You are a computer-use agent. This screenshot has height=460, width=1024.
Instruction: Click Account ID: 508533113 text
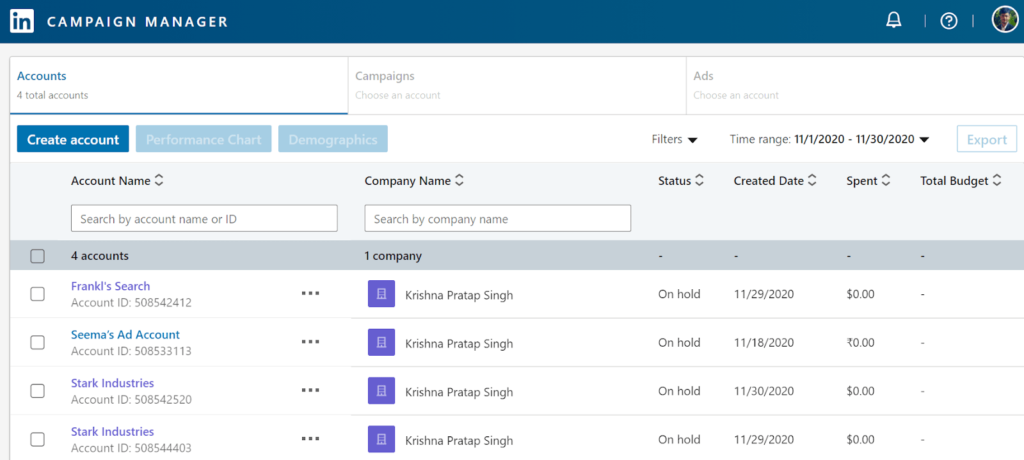[x=131, y=351]
